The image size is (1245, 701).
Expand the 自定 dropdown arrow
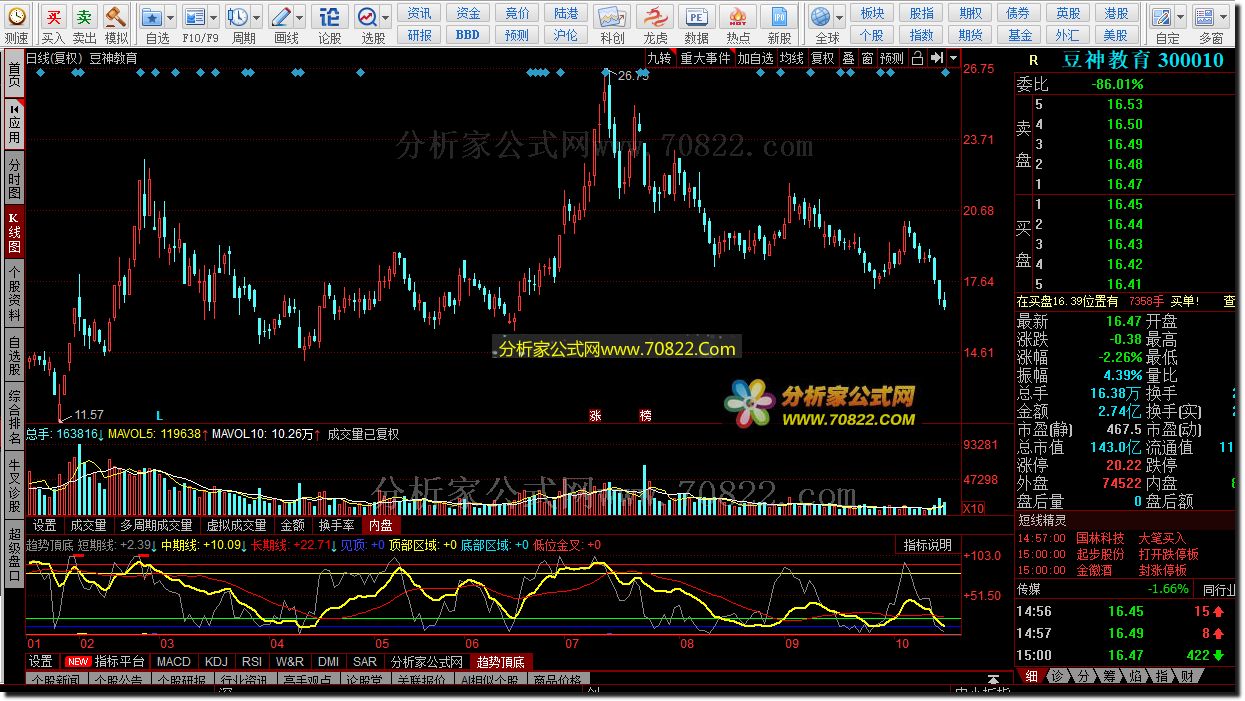tap(1180, 18)
